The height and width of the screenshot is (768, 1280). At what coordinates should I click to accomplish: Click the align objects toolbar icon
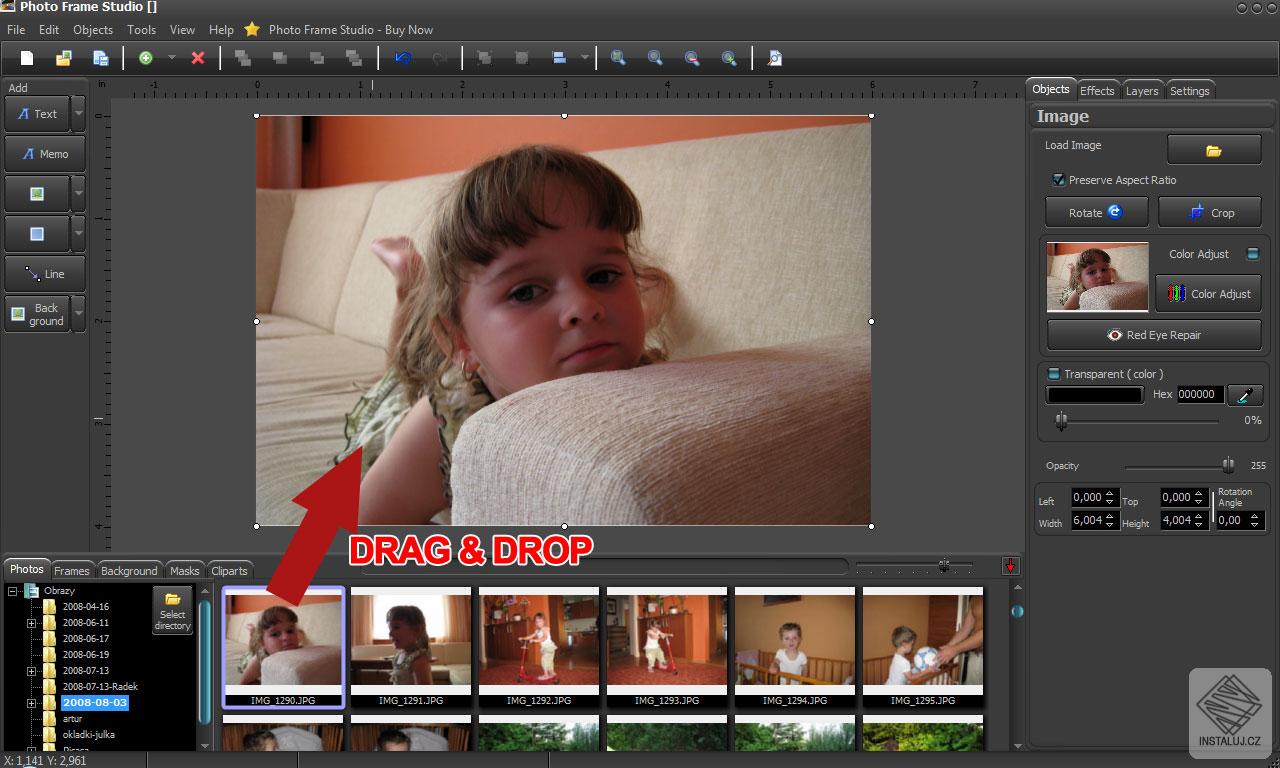[560, 58]
